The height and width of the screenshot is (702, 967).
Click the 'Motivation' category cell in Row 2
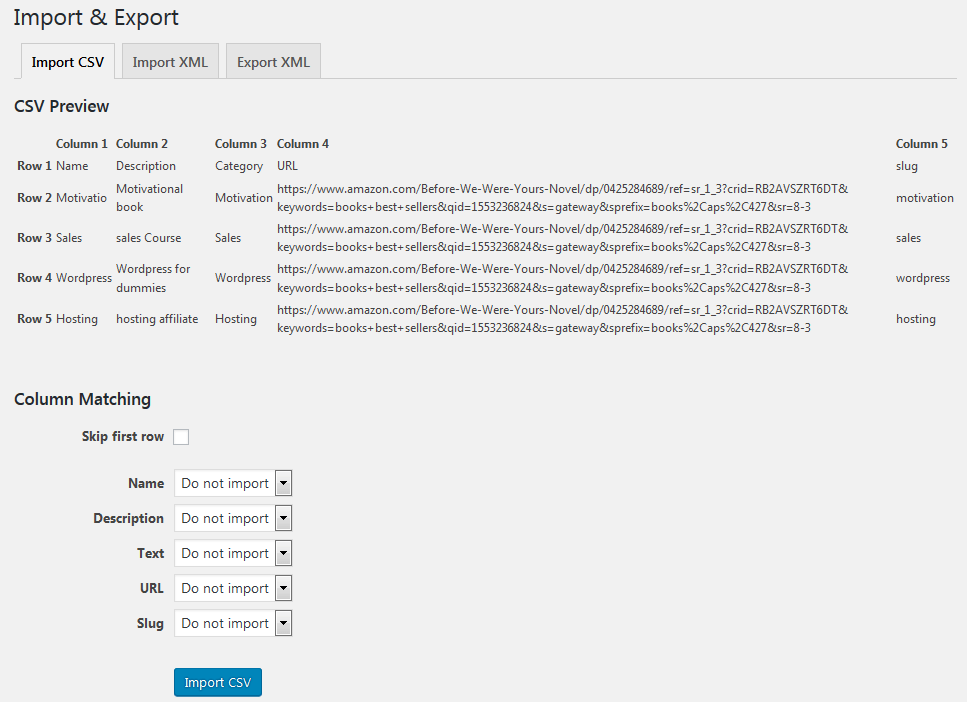click(244, 197)
